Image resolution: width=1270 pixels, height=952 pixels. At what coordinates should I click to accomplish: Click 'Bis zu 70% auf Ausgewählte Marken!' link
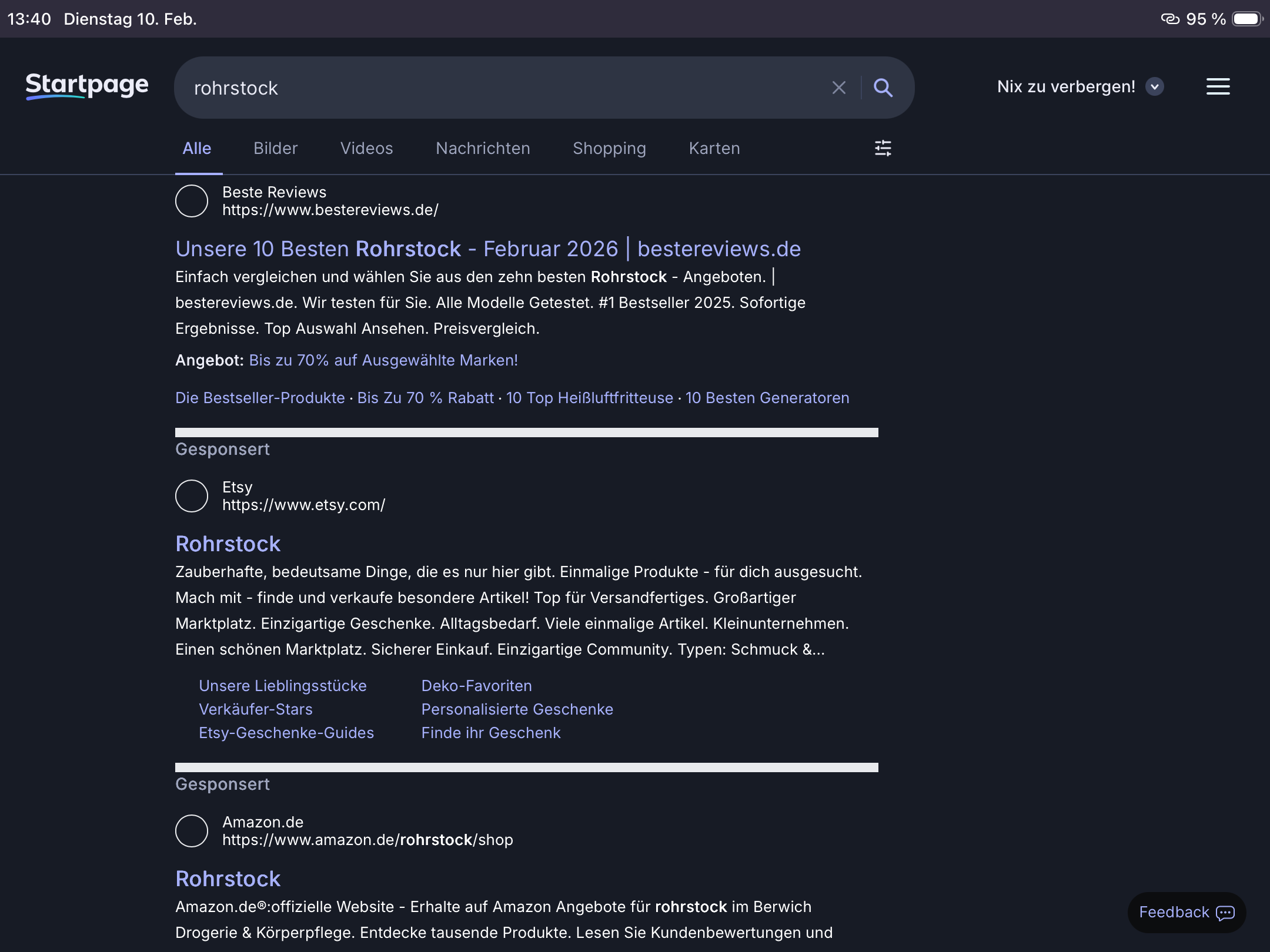[383, 360]
